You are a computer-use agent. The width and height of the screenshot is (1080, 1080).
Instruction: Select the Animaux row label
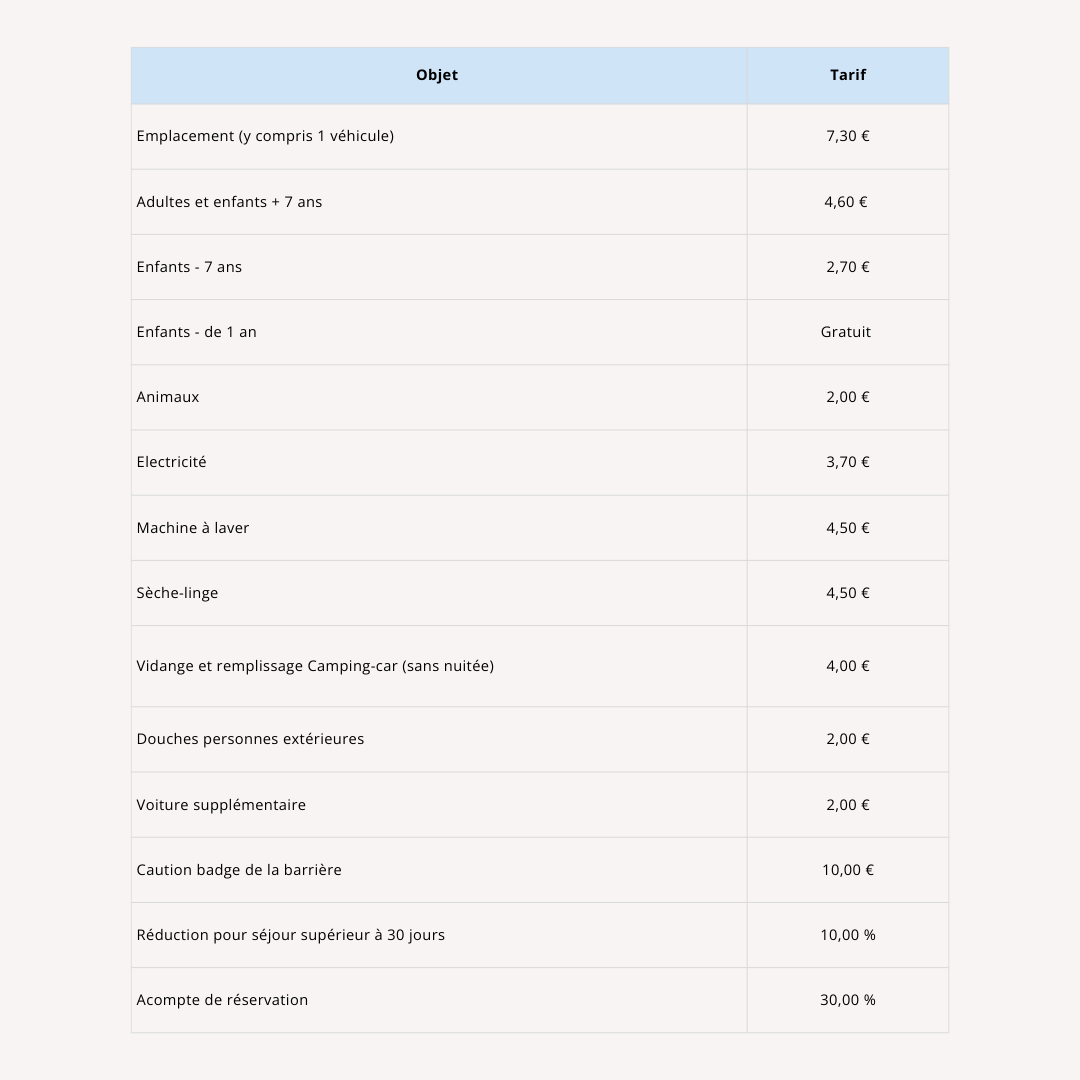click(x=168, y=397)
